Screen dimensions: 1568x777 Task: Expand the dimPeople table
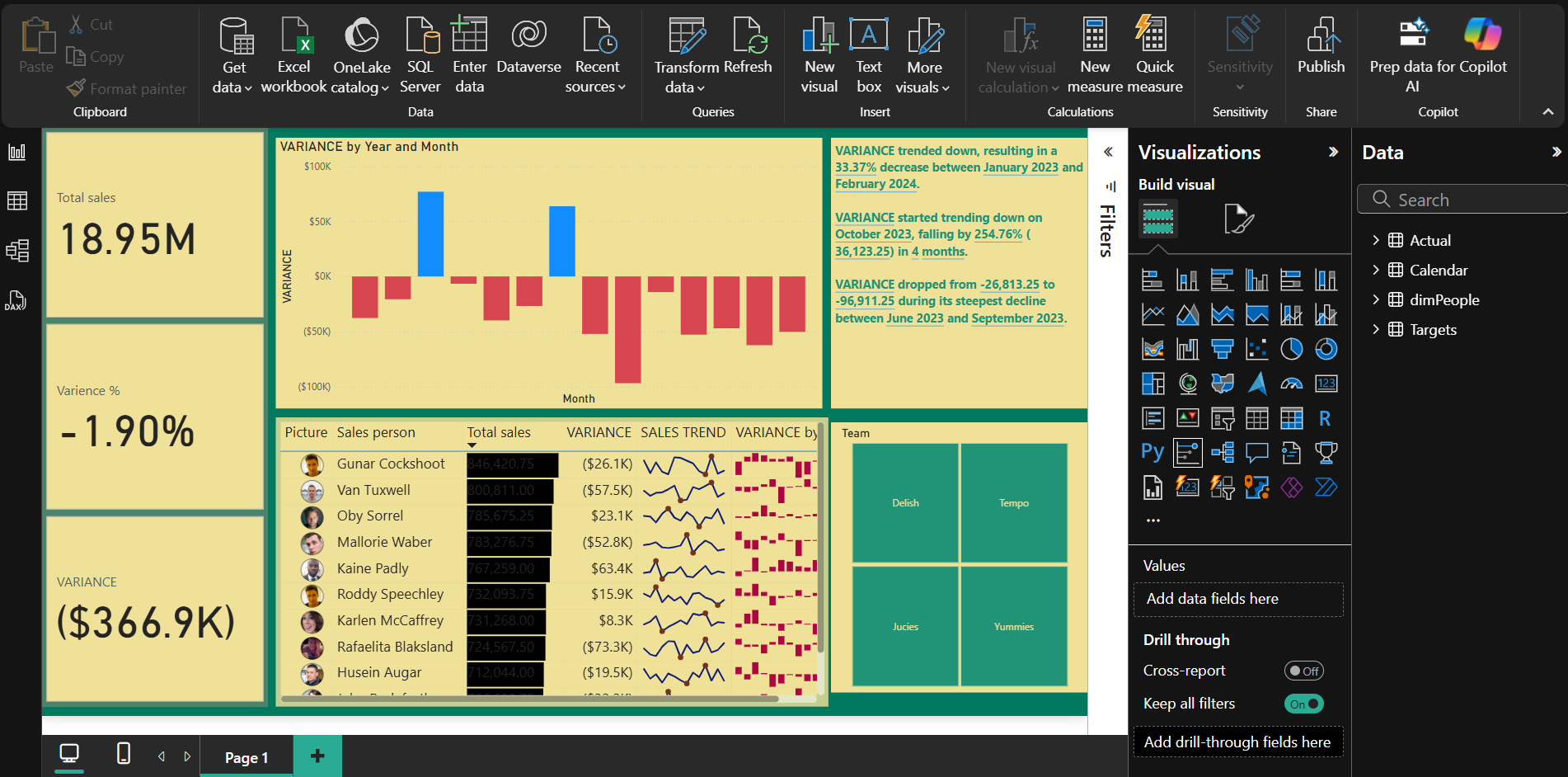point(1375,299)
